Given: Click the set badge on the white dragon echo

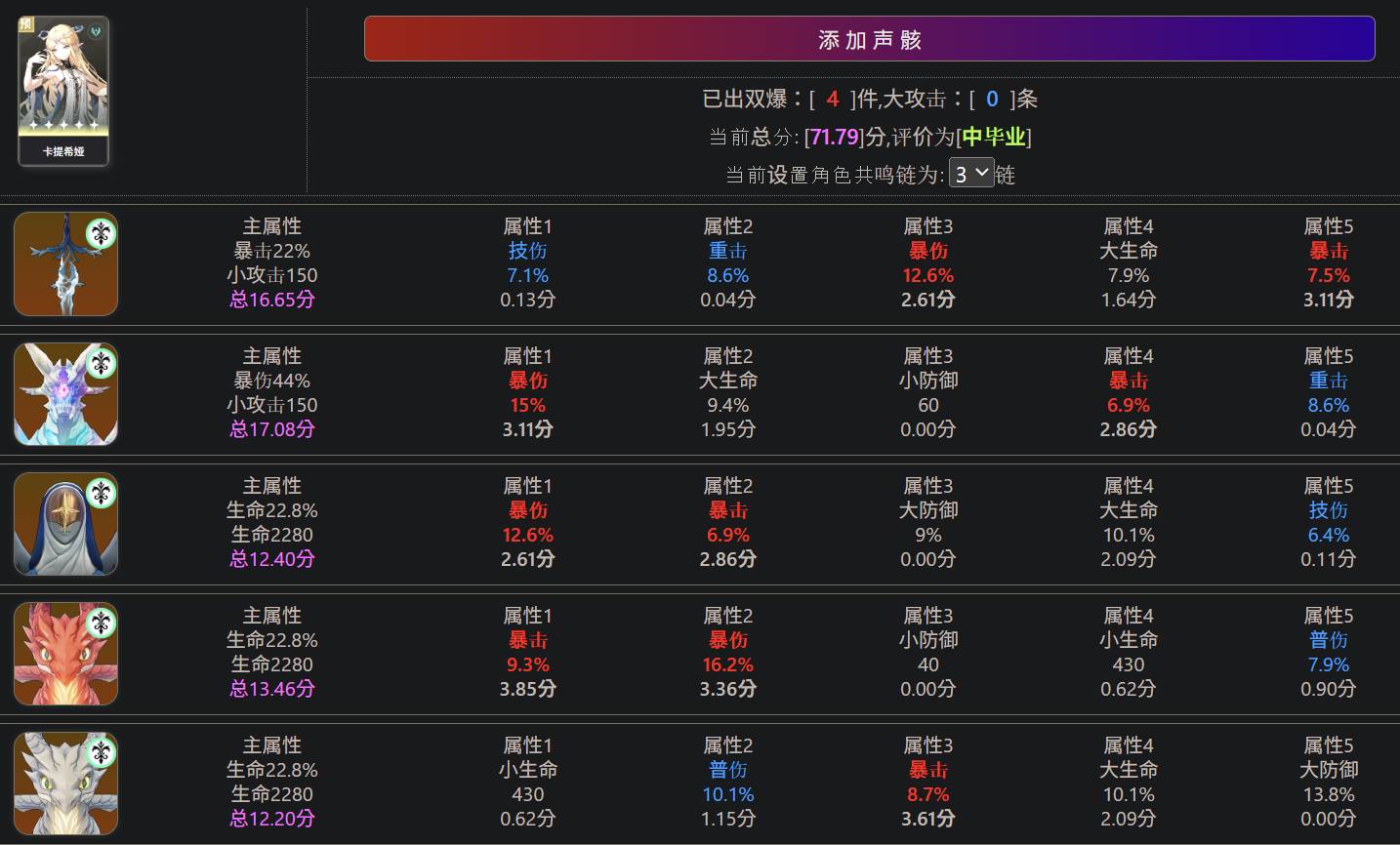Looking at the screenshot, I should 102,752.
